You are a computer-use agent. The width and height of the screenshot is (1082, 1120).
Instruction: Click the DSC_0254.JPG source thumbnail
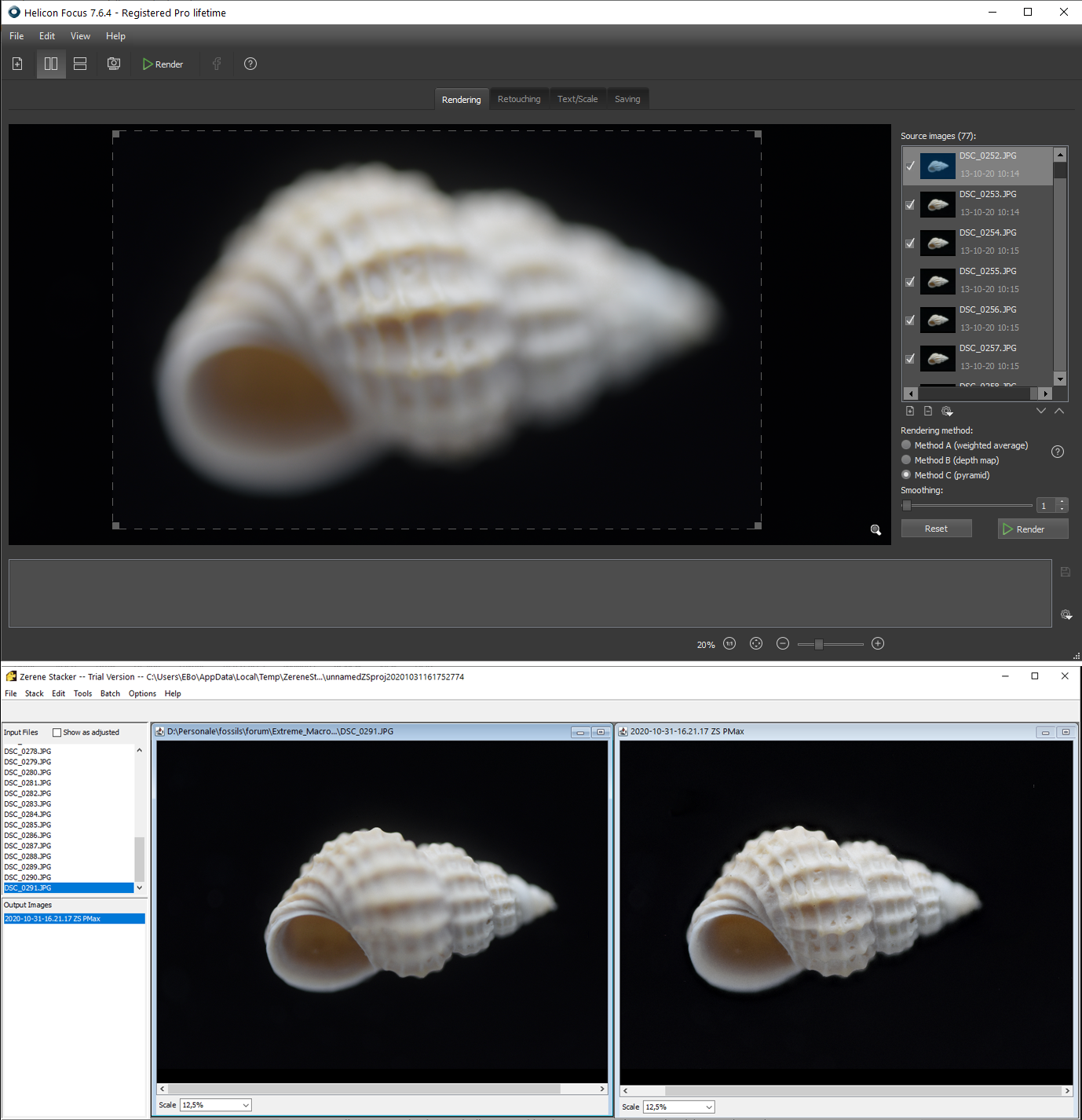click(938, 243)
